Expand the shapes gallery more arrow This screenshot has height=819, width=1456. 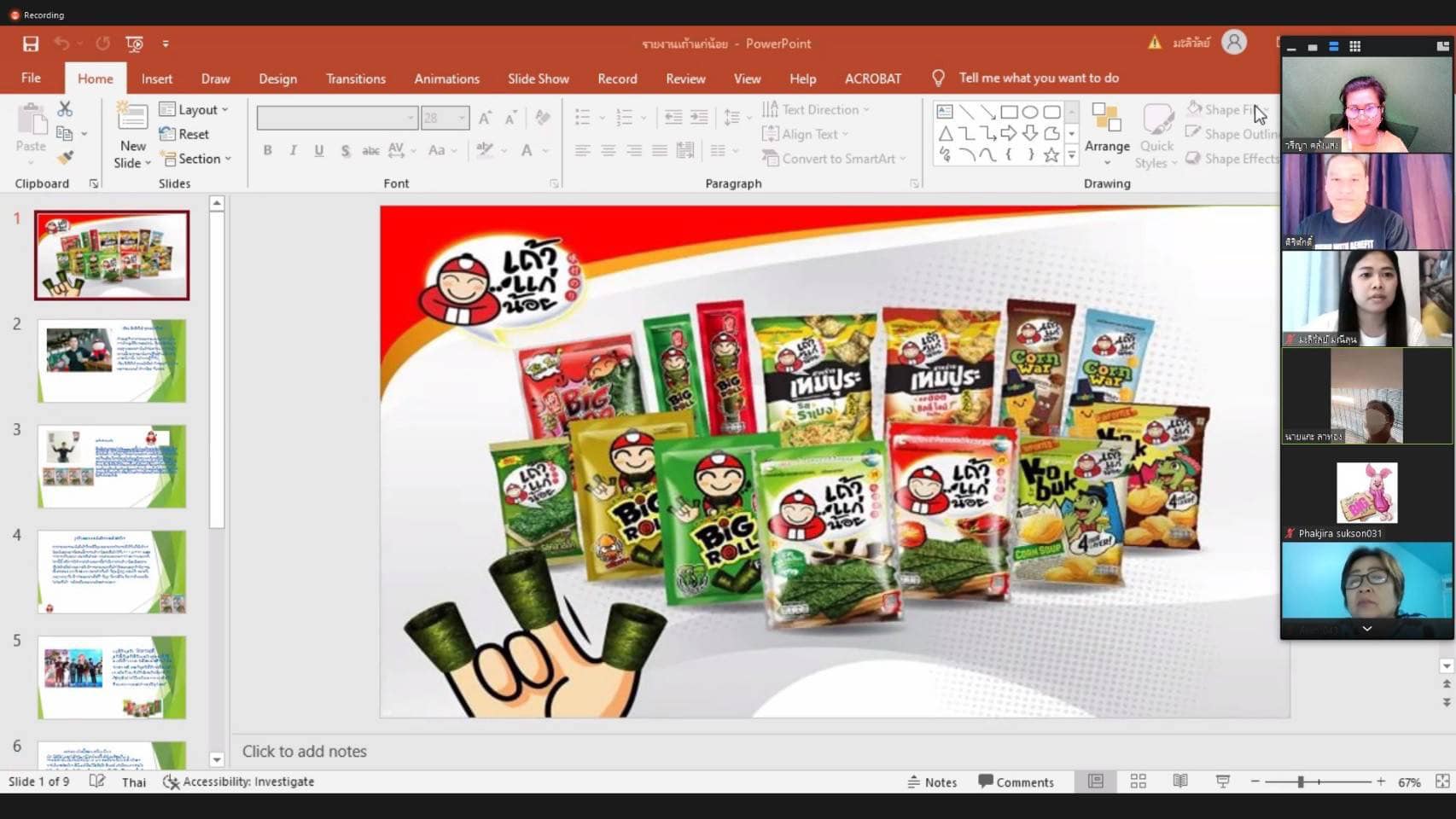point(1072,155)
